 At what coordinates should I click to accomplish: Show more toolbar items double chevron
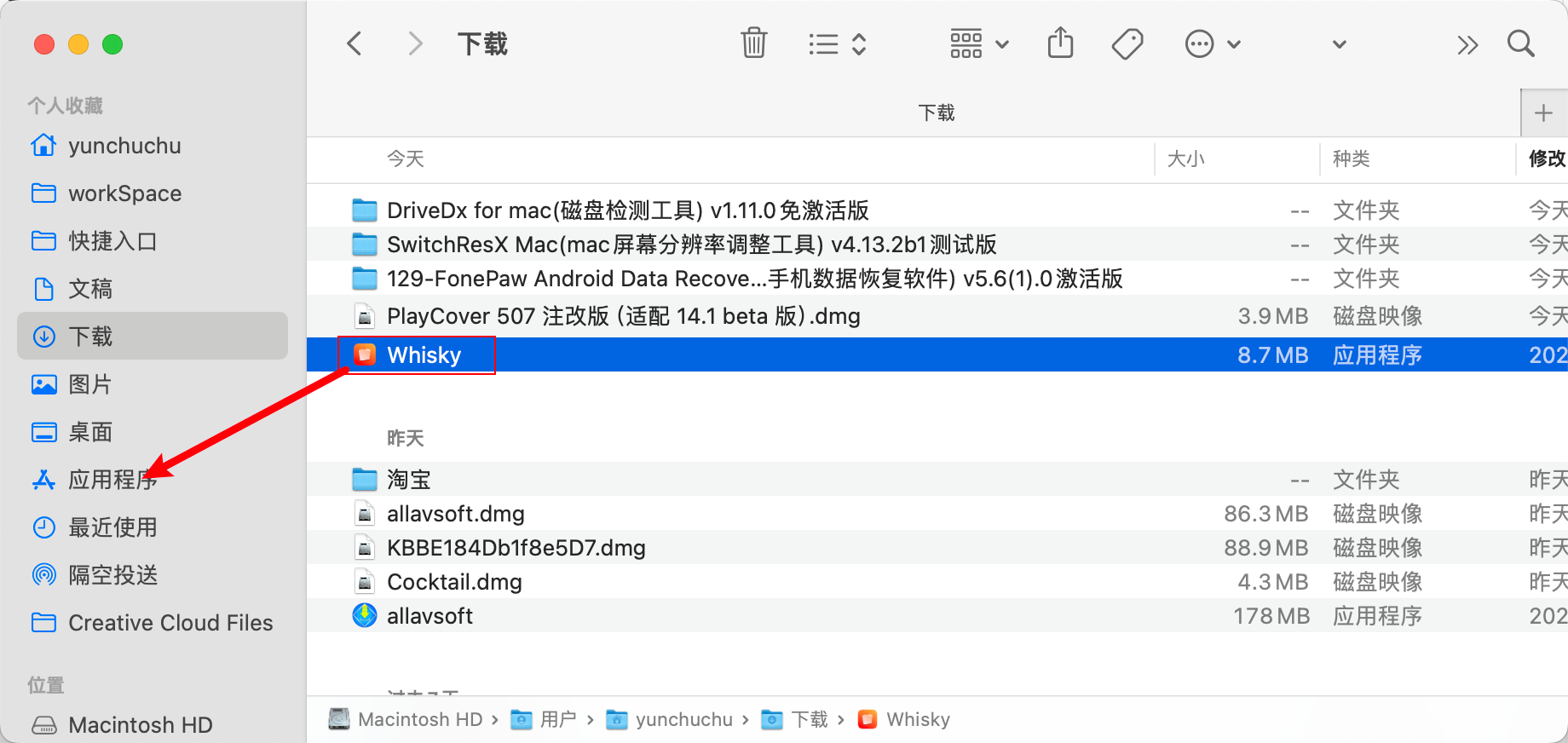[x=1467, y=44]
